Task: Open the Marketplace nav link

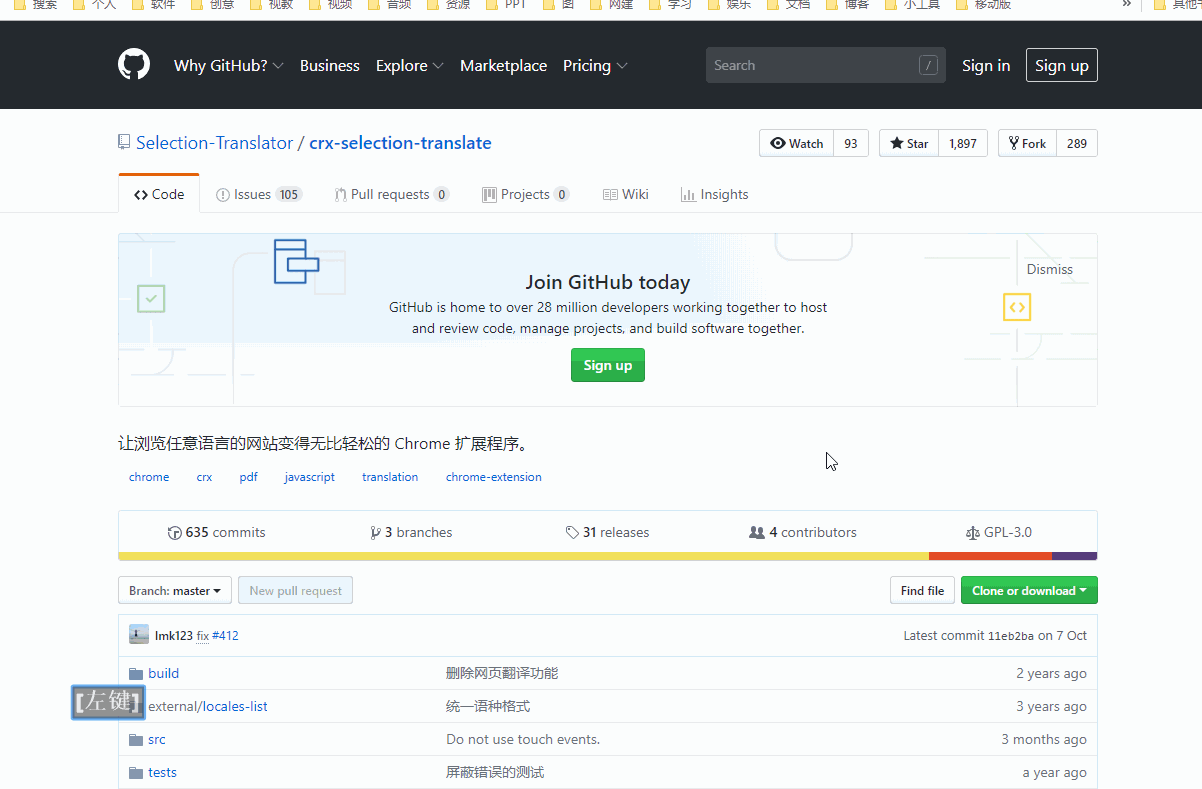Action: click(503, 65)
